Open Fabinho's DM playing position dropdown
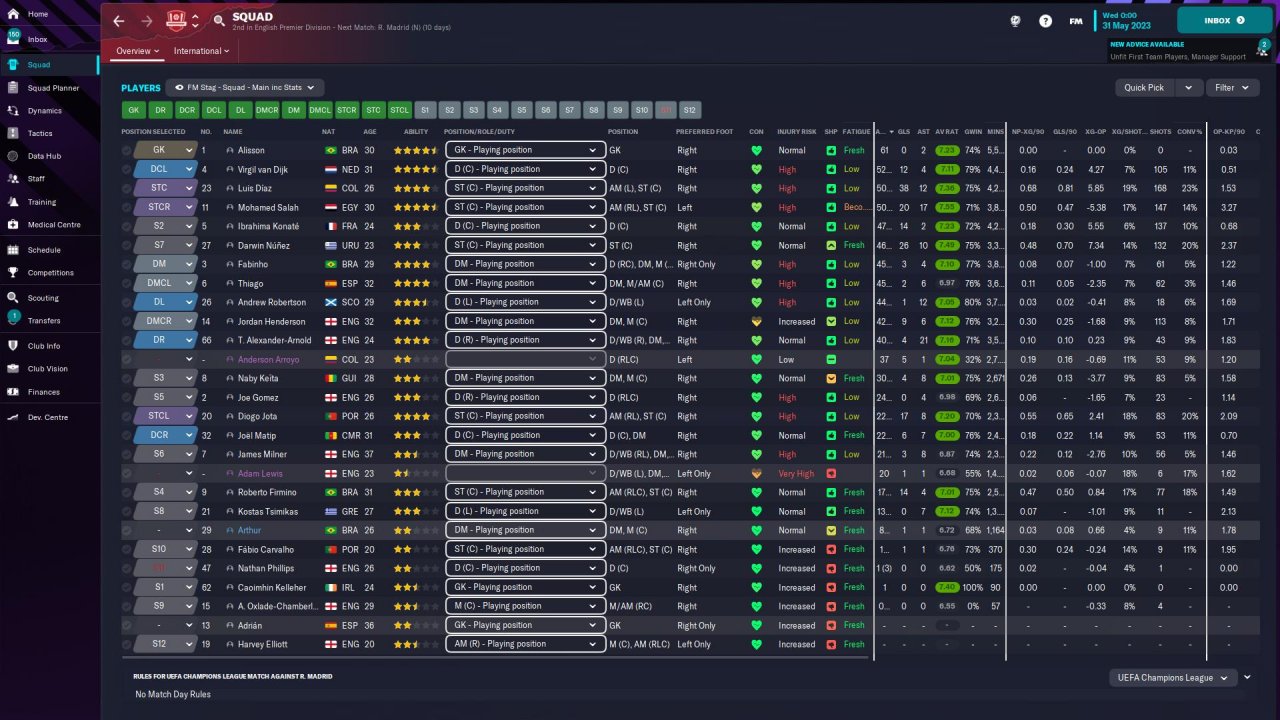The image size is (1280, 720). (x=526, y=264)
